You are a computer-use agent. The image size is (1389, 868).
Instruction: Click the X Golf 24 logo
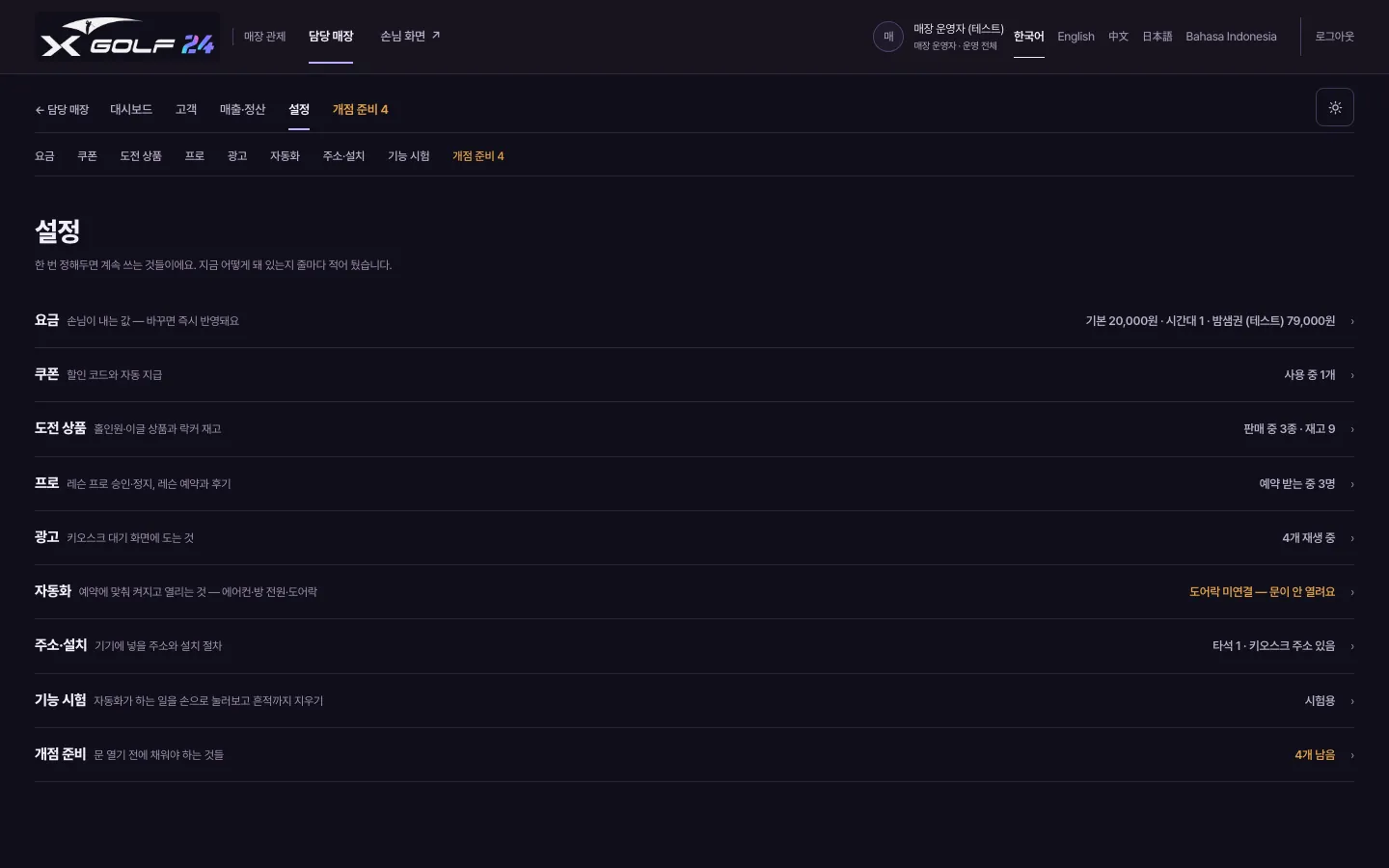(x=127, y=37)
